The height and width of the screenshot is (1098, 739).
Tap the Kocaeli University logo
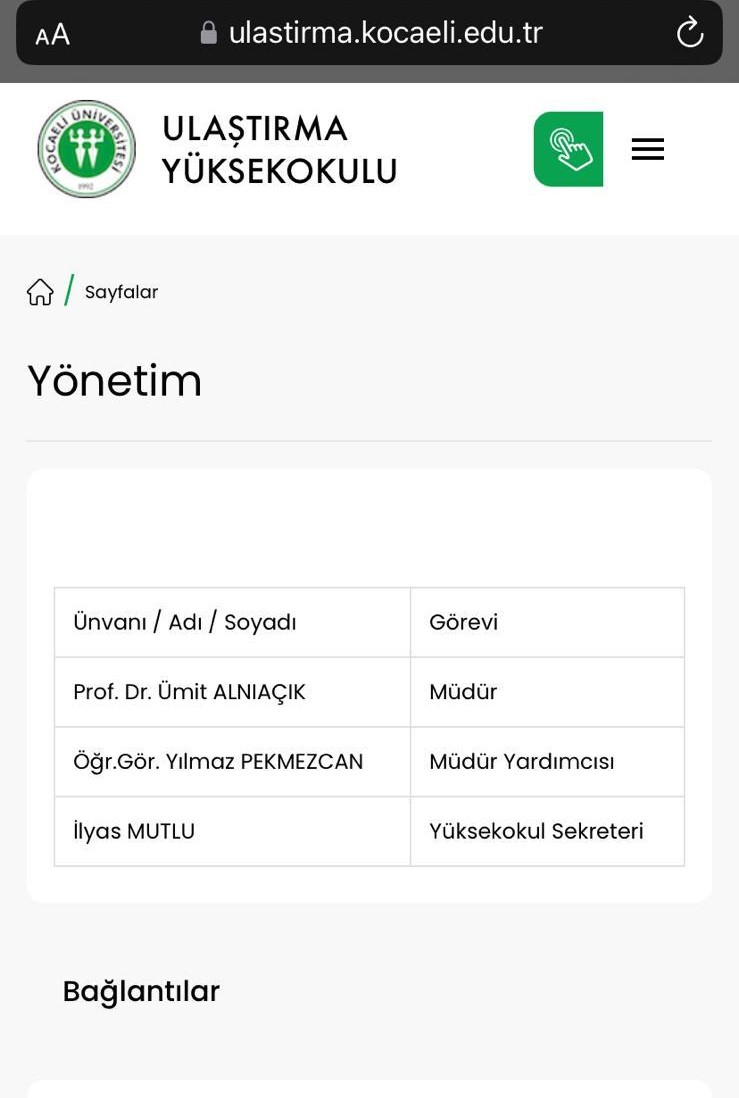[86, 149]
